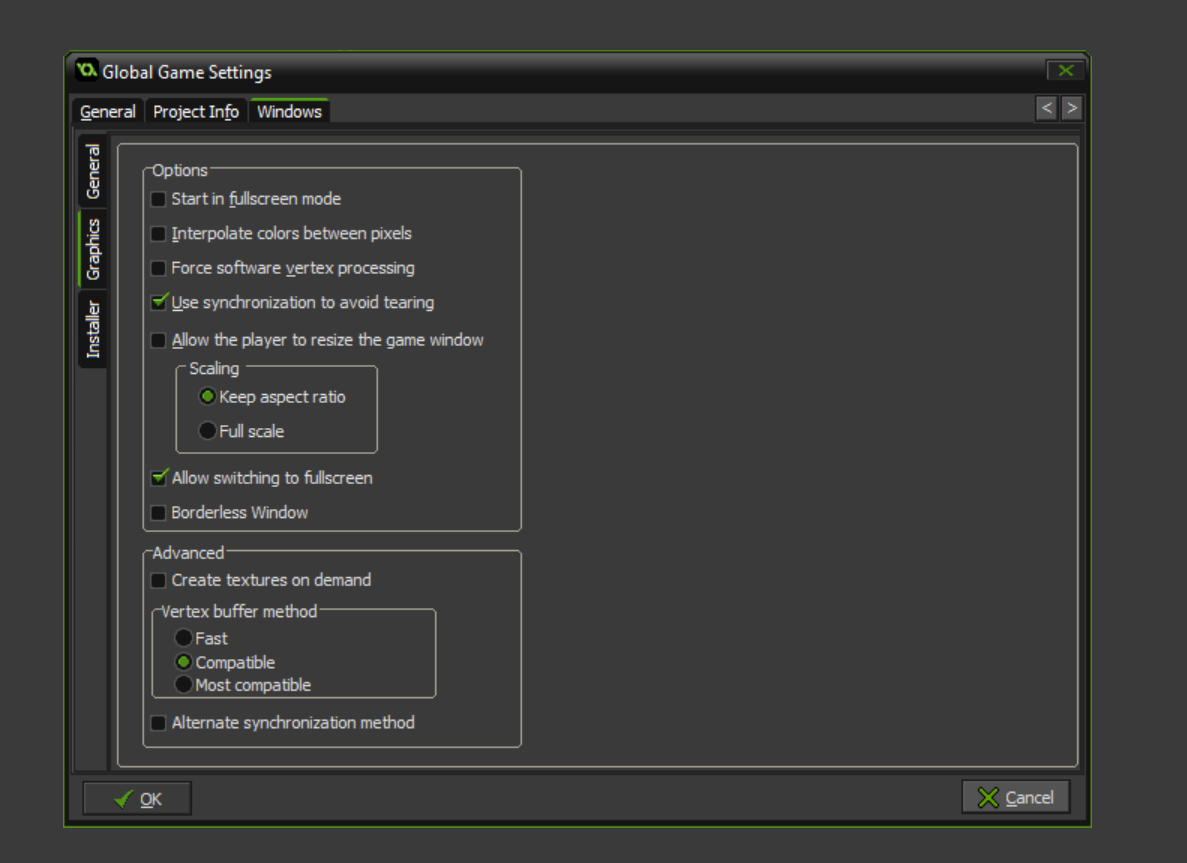Click the GameMaker logo in title bar
1187x863 pixels.
[x=86, y=71]
